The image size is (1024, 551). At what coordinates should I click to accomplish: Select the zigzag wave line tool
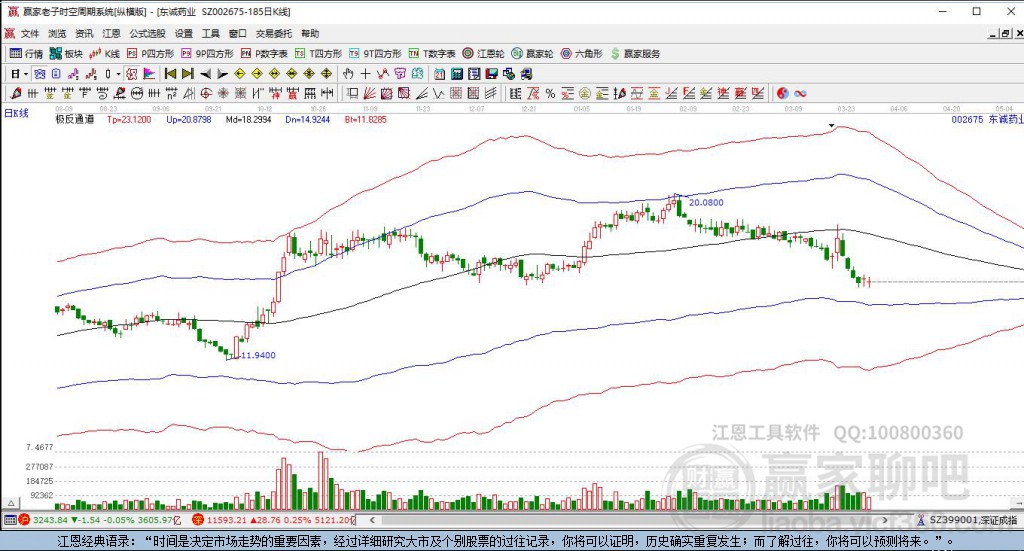point(438,93)
